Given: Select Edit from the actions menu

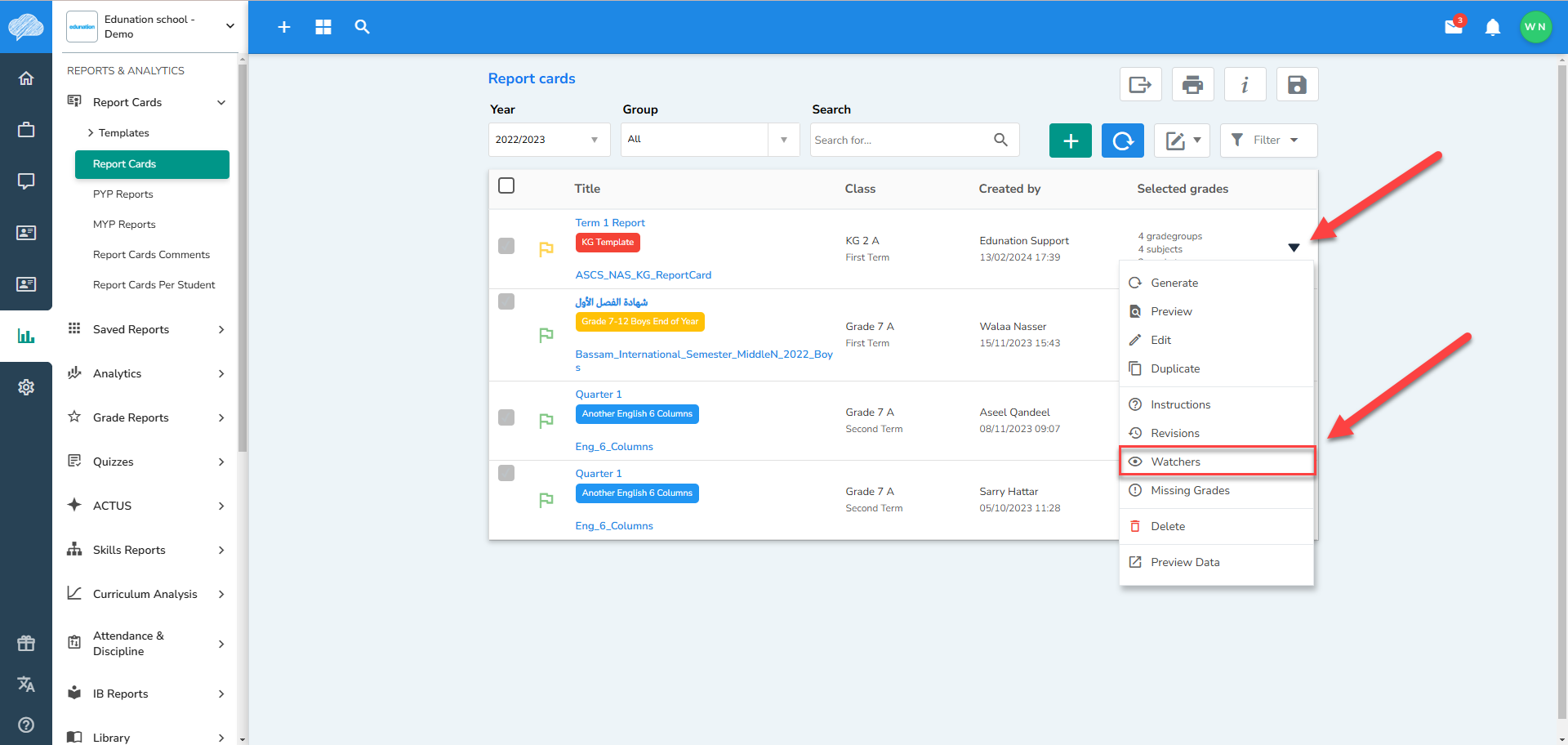Looking at the screenshot, I should [x=1216, y=340].
